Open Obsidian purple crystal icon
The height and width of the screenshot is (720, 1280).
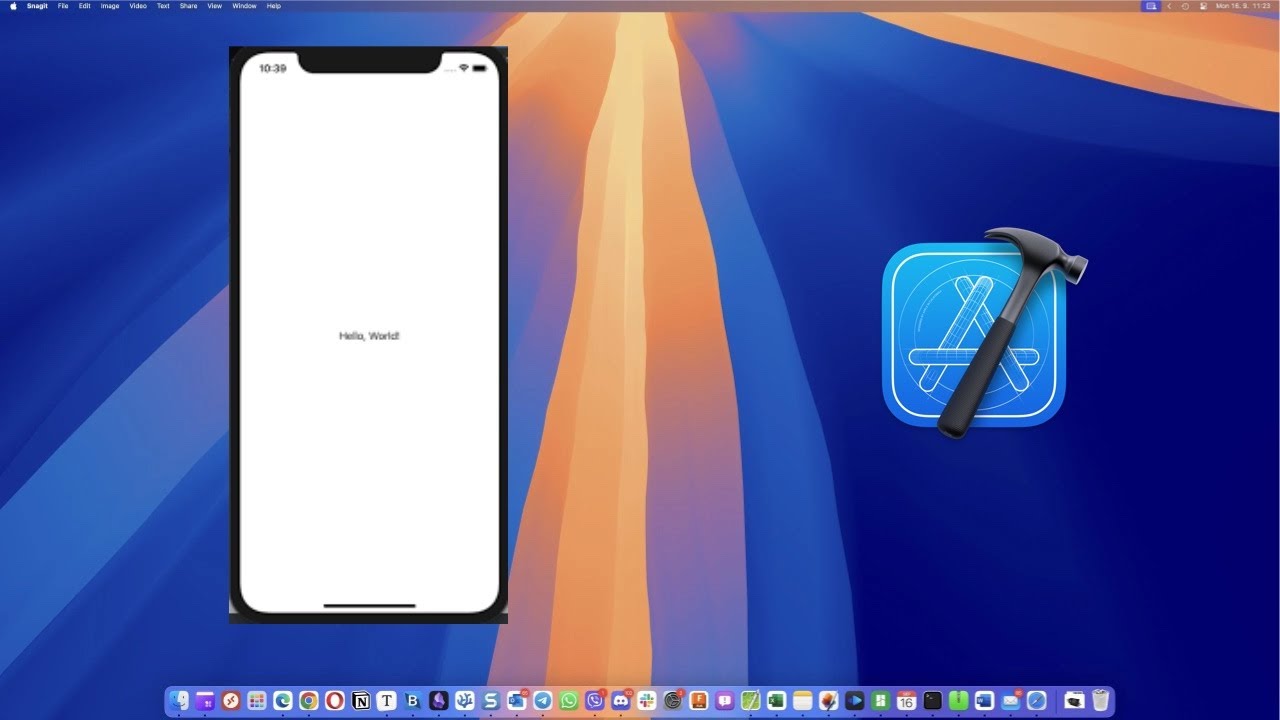(x=439, y=701)
